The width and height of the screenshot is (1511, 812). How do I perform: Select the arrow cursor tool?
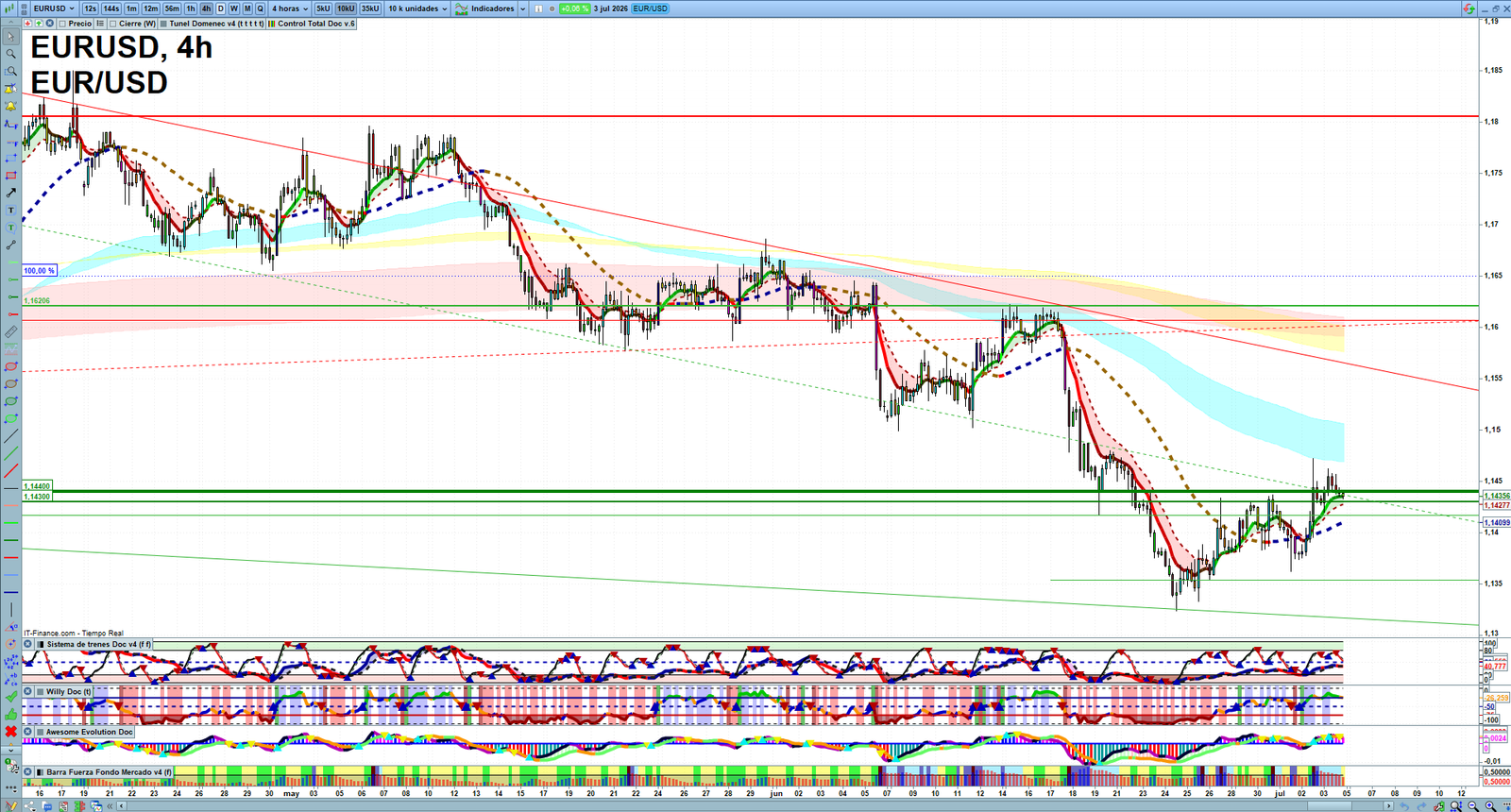[x=11, y=37]
